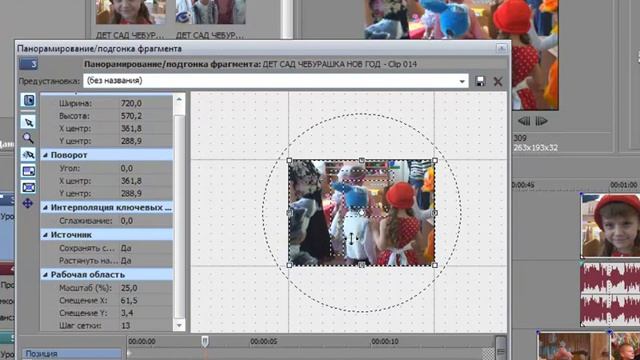640x360 pixels.
Task: Select the Позиция keyframe row
Action: (x=72, y=353)
